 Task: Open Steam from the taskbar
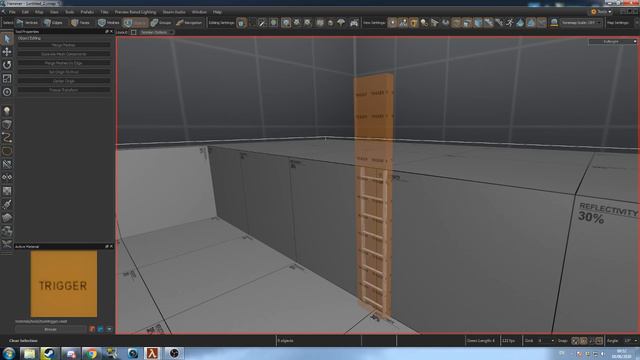tap(49, 353)
